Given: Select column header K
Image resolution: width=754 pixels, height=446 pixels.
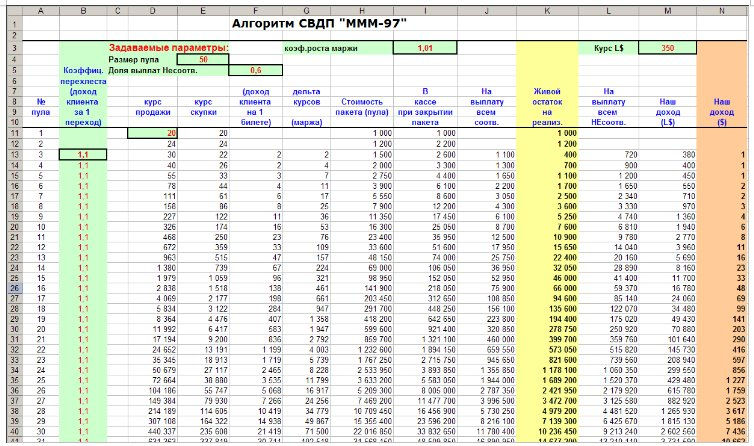Looking at the screenshot, I should (547, 11).
